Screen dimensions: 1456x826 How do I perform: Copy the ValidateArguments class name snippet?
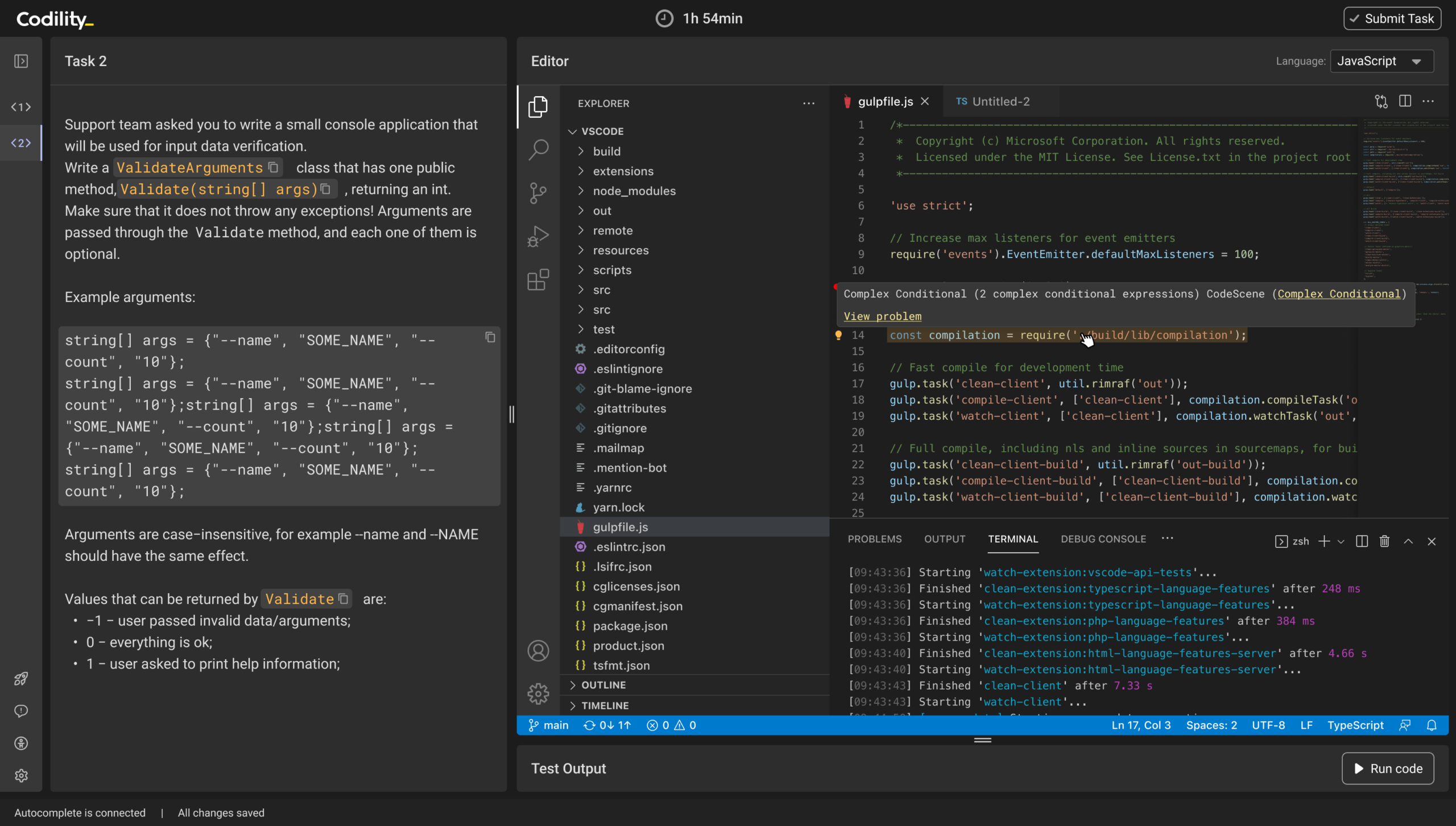pos(274,167)
